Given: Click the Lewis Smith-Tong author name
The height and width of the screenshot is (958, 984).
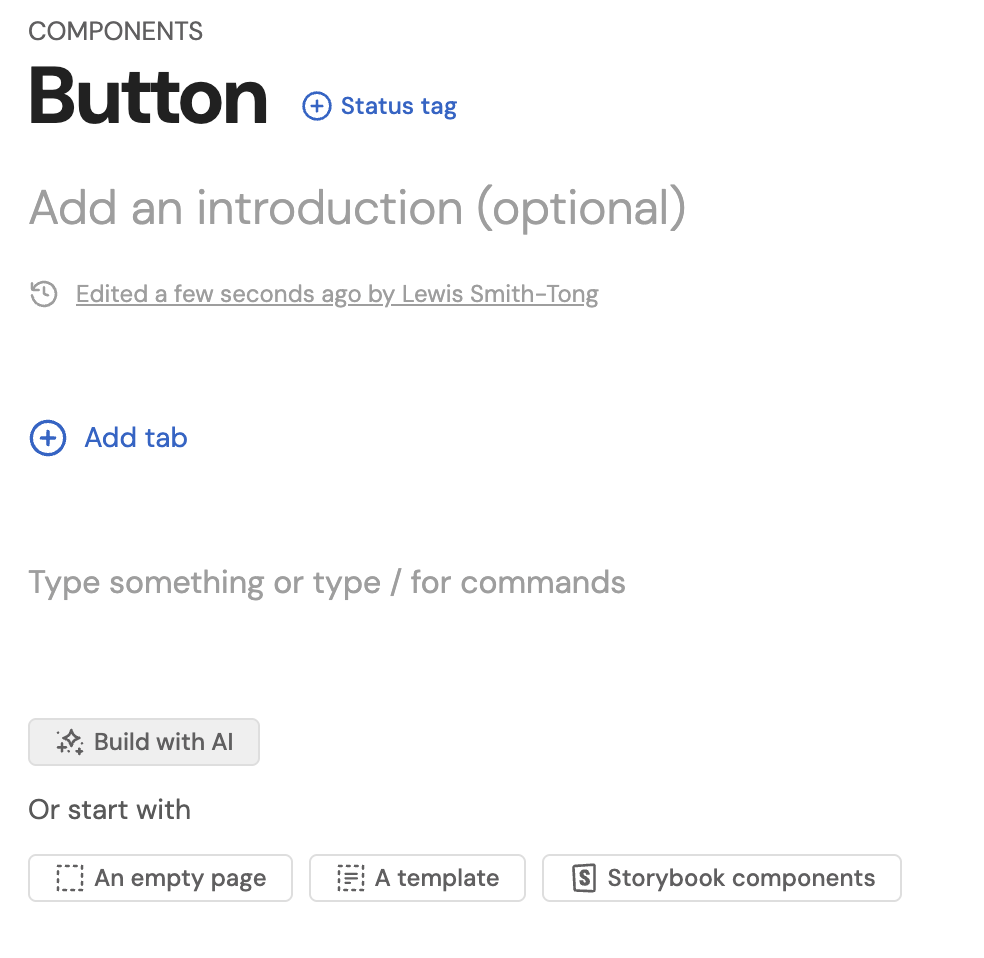Looking at the screenshot, I should tap(500, 294).
